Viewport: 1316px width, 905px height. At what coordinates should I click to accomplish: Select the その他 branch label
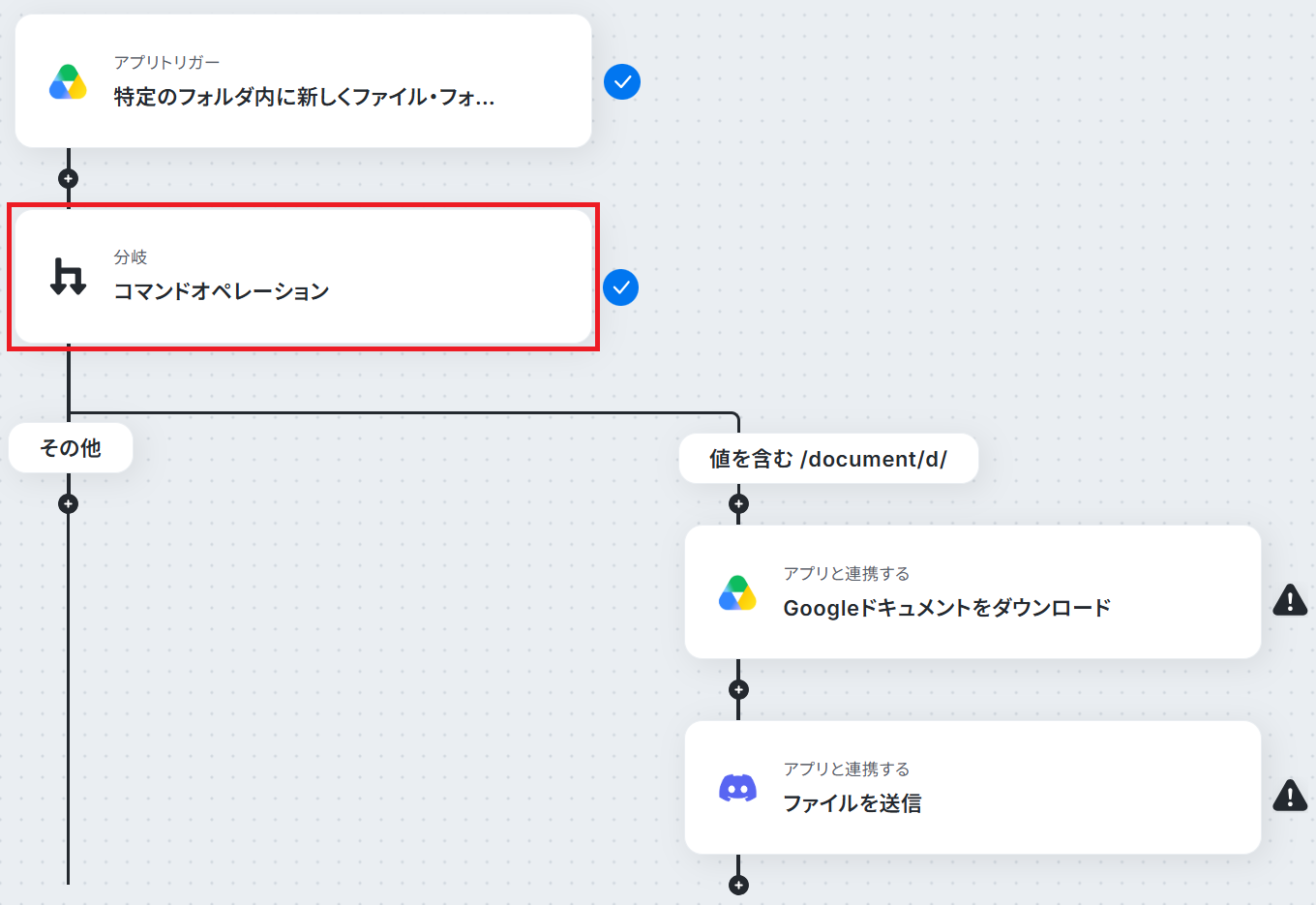pyautogui.click(x=71, y=447)
